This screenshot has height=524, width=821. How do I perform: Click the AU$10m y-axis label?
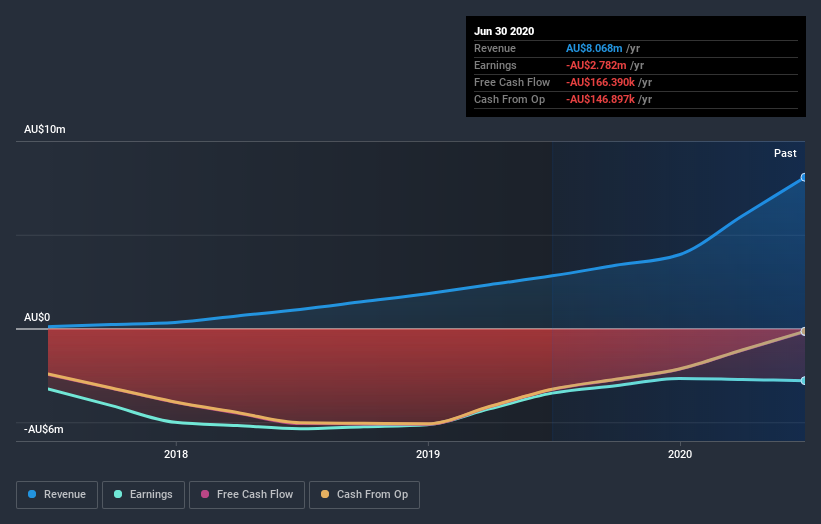coord(45,129)
